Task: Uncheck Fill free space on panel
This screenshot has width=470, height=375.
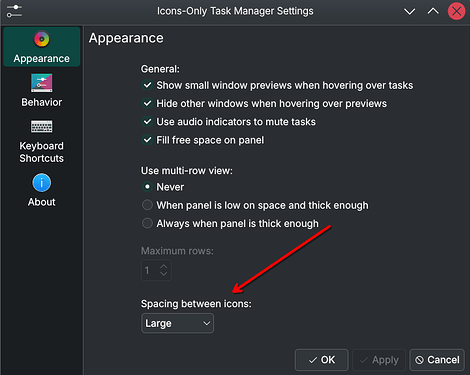Action: pyautogui.click(x=147, y=140)
